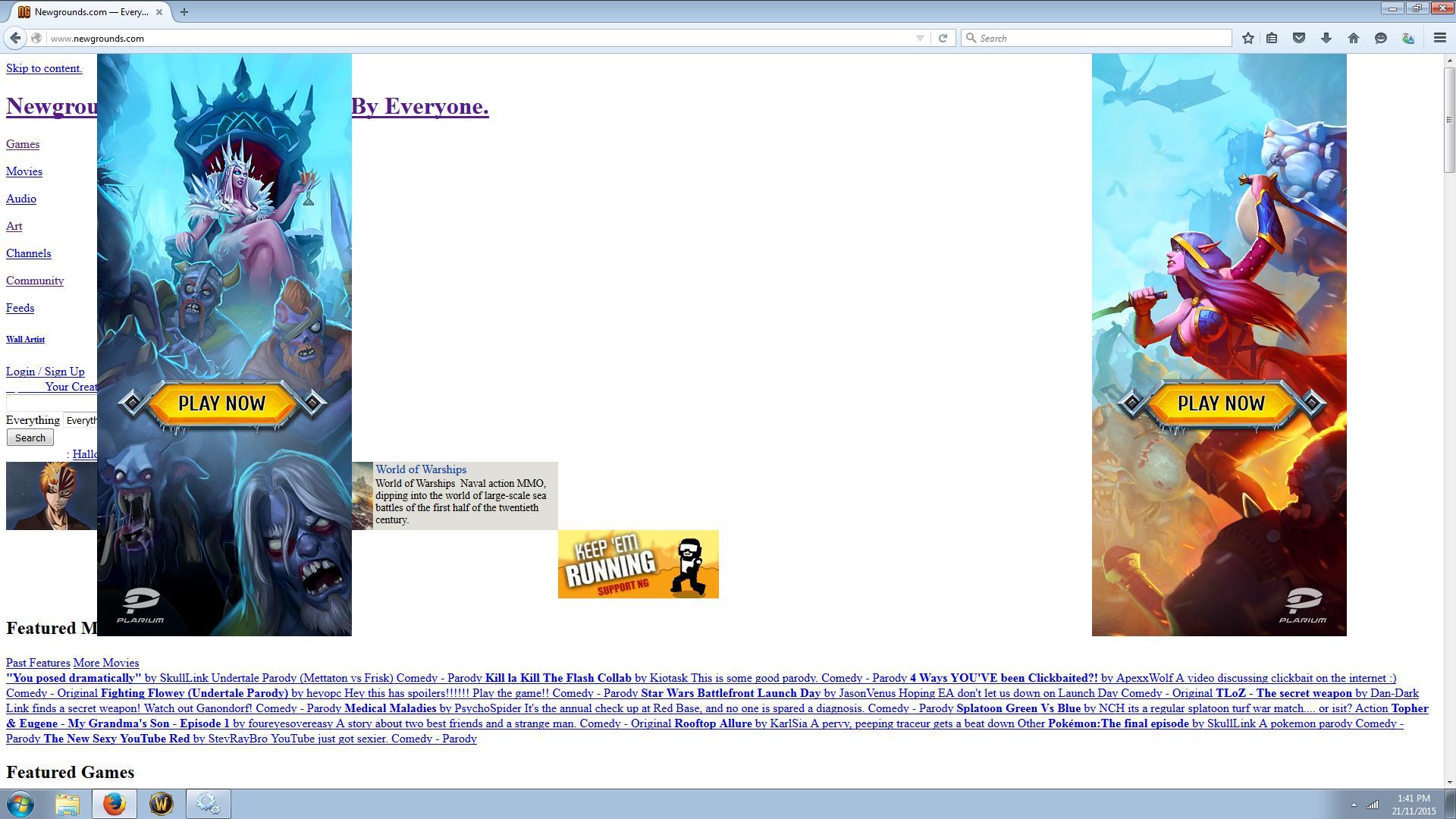Open a new browser tab
1456x819 pixels.
tap(184, 12)
